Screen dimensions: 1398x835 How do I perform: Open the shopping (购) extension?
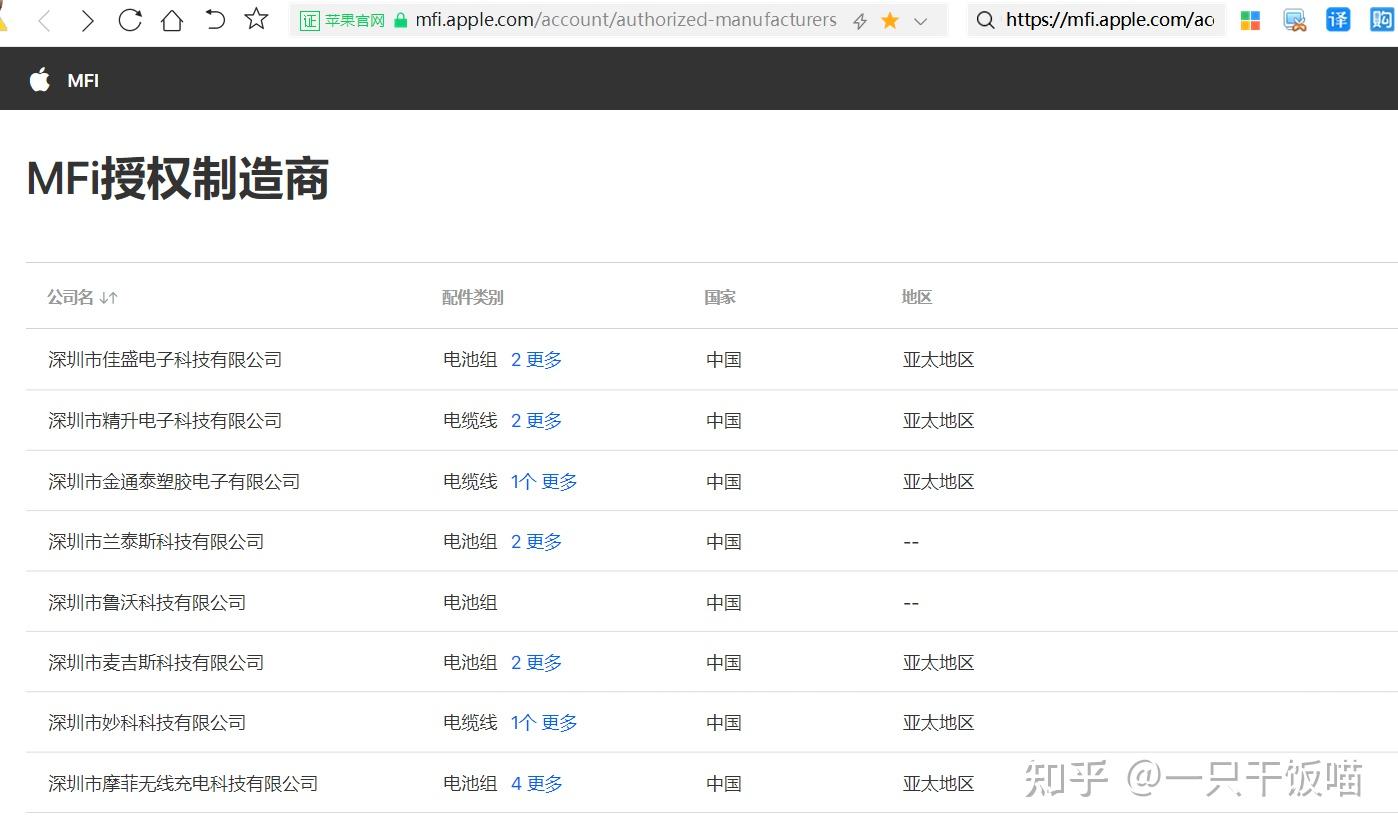(1381, 19)
